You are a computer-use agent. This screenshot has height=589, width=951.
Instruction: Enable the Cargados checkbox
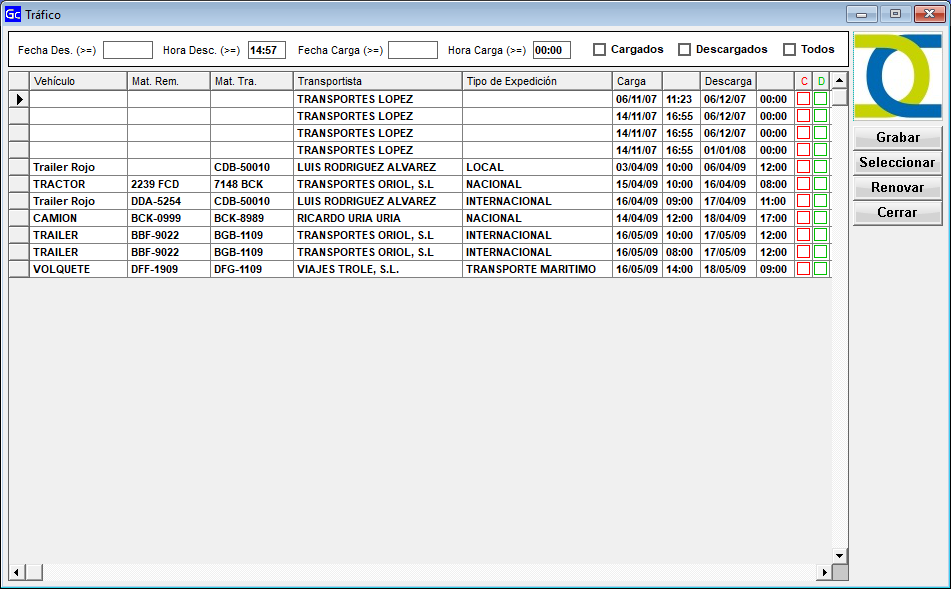point(600,50)
